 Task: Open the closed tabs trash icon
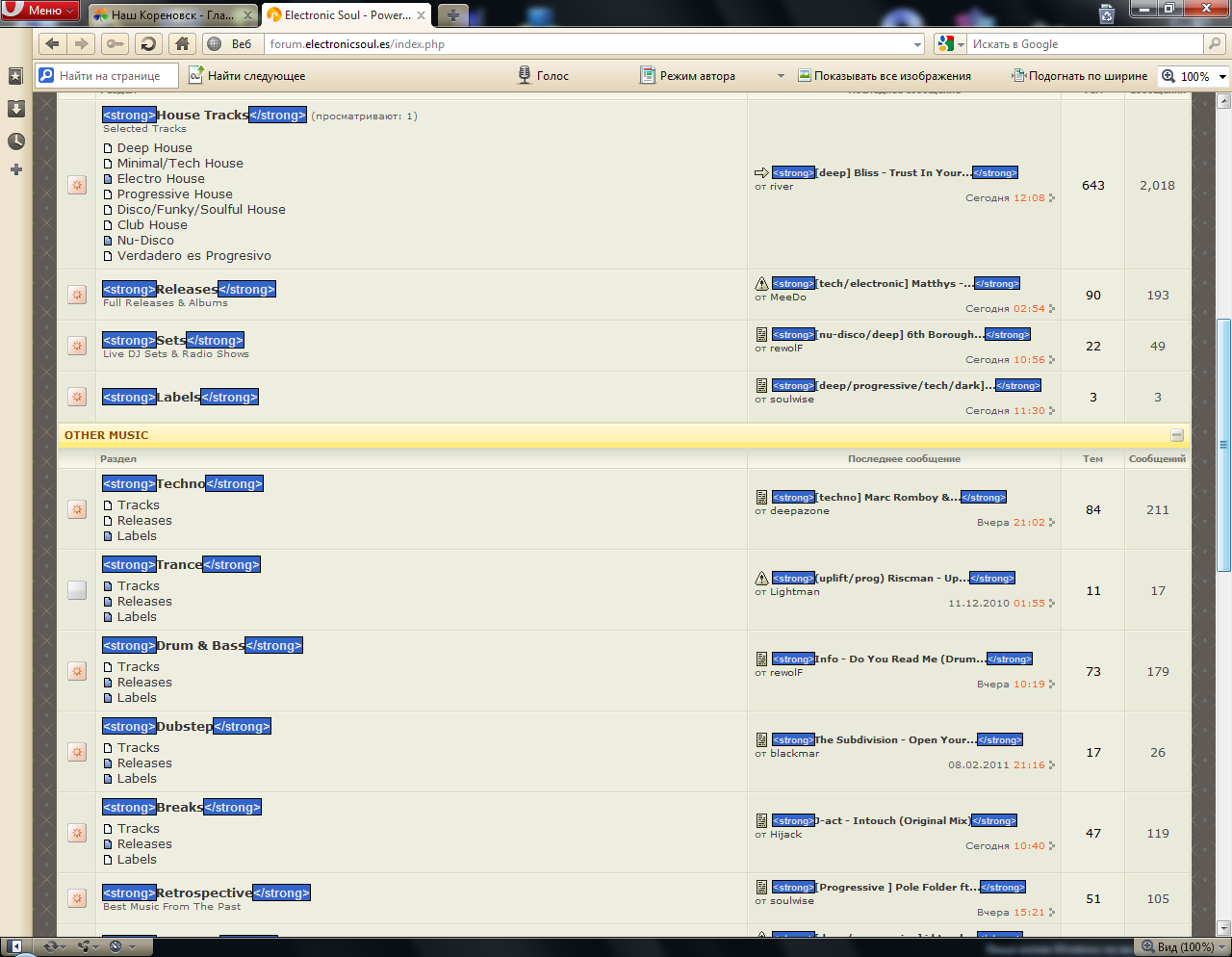pyautogui.click(x=1107, y=13)
